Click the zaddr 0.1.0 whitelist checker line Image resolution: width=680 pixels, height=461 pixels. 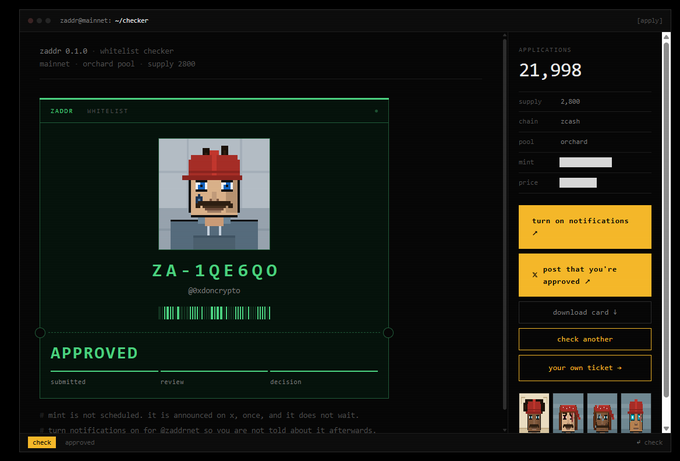pos(107,51)
